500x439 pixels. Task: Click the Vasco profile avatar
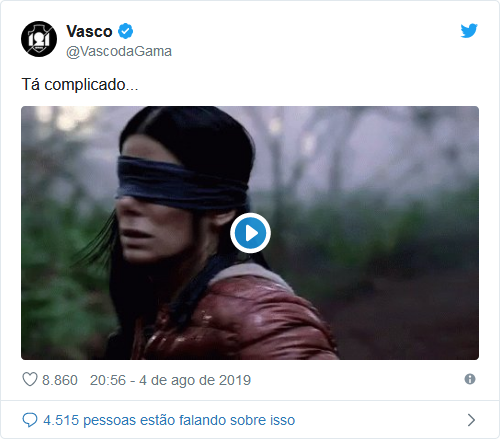point(39,39)
